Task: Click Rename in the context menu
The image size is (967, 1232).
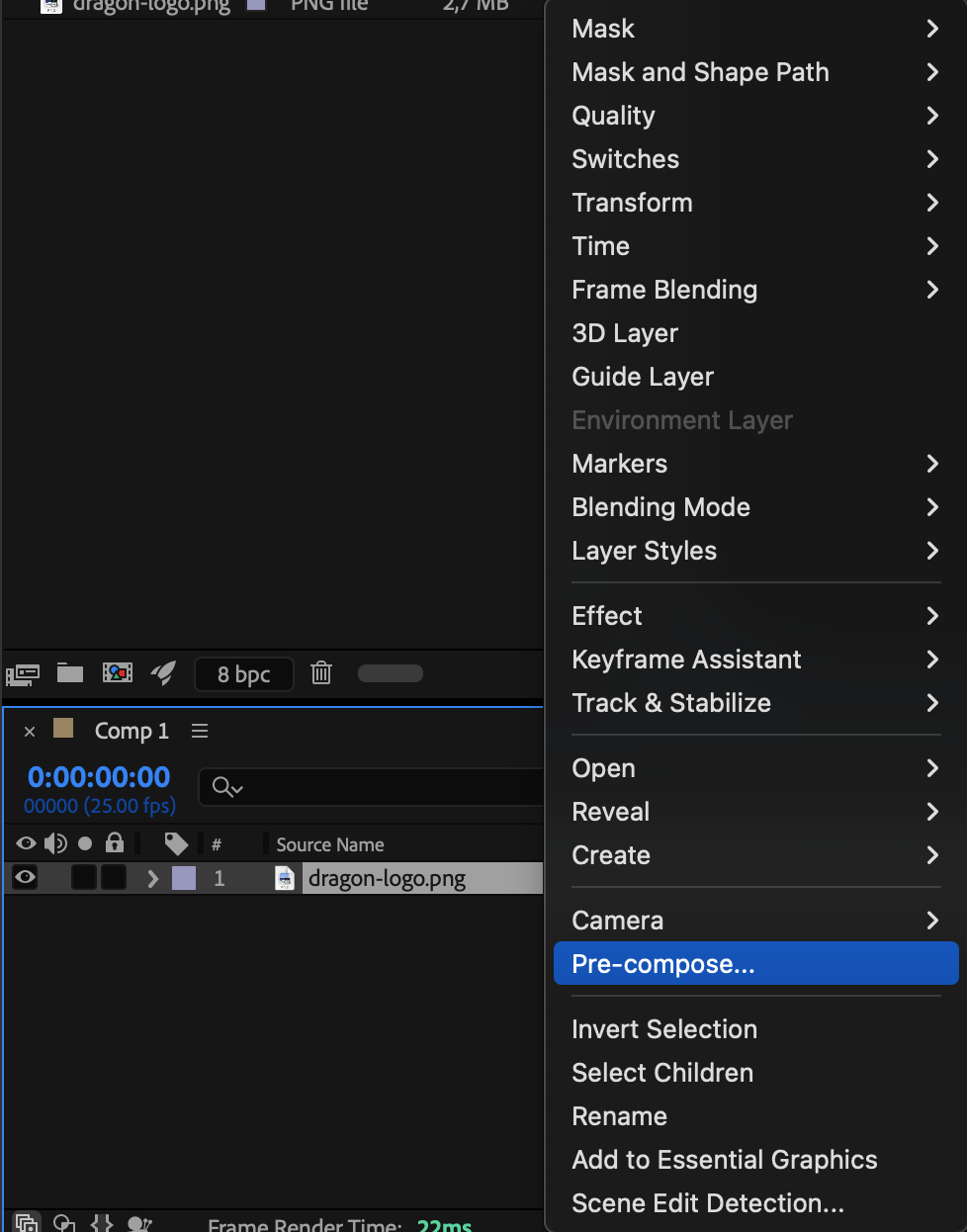Action: click(x=755, y=1116)
